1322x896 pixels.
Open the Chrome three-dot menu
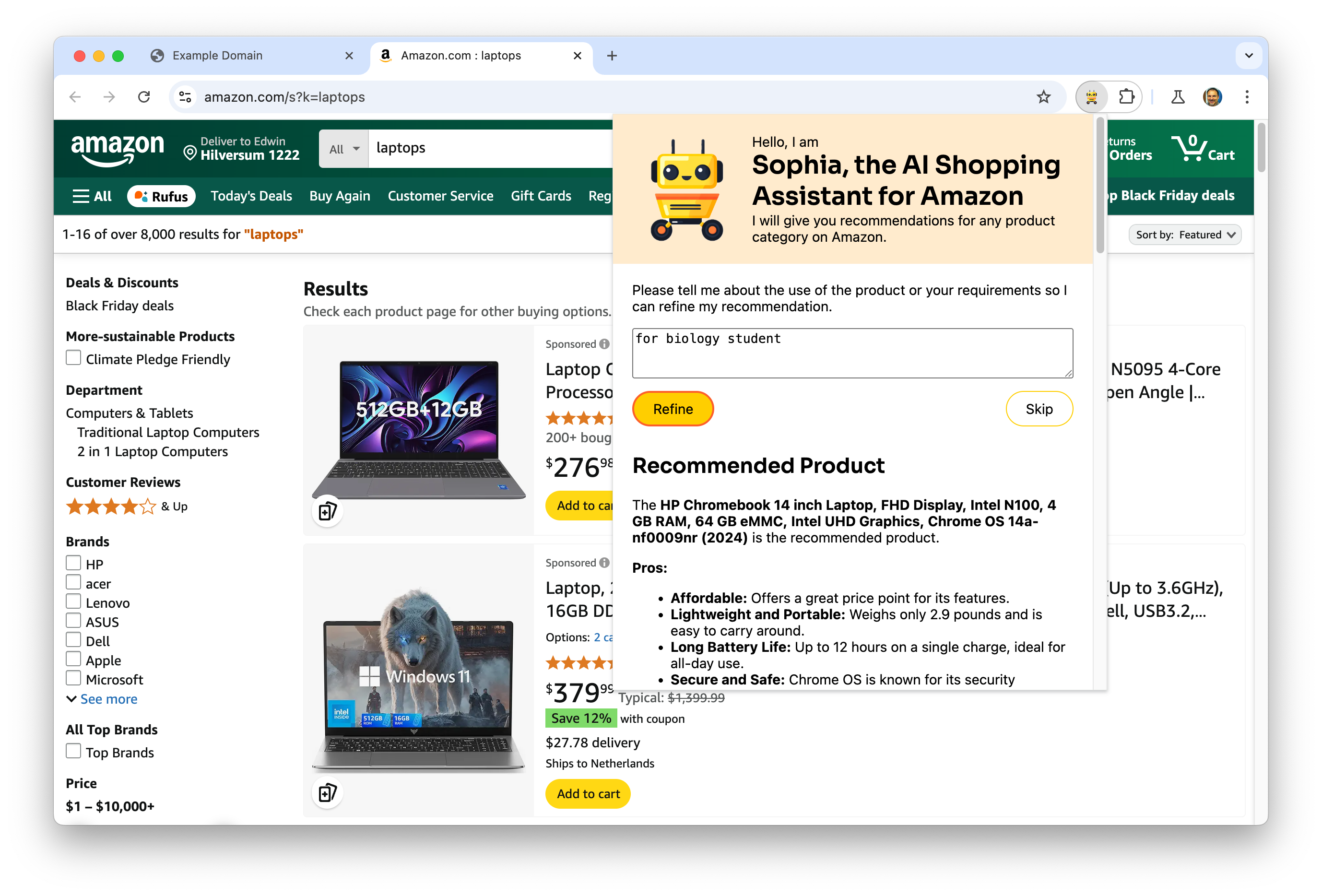coord(1246,97)
